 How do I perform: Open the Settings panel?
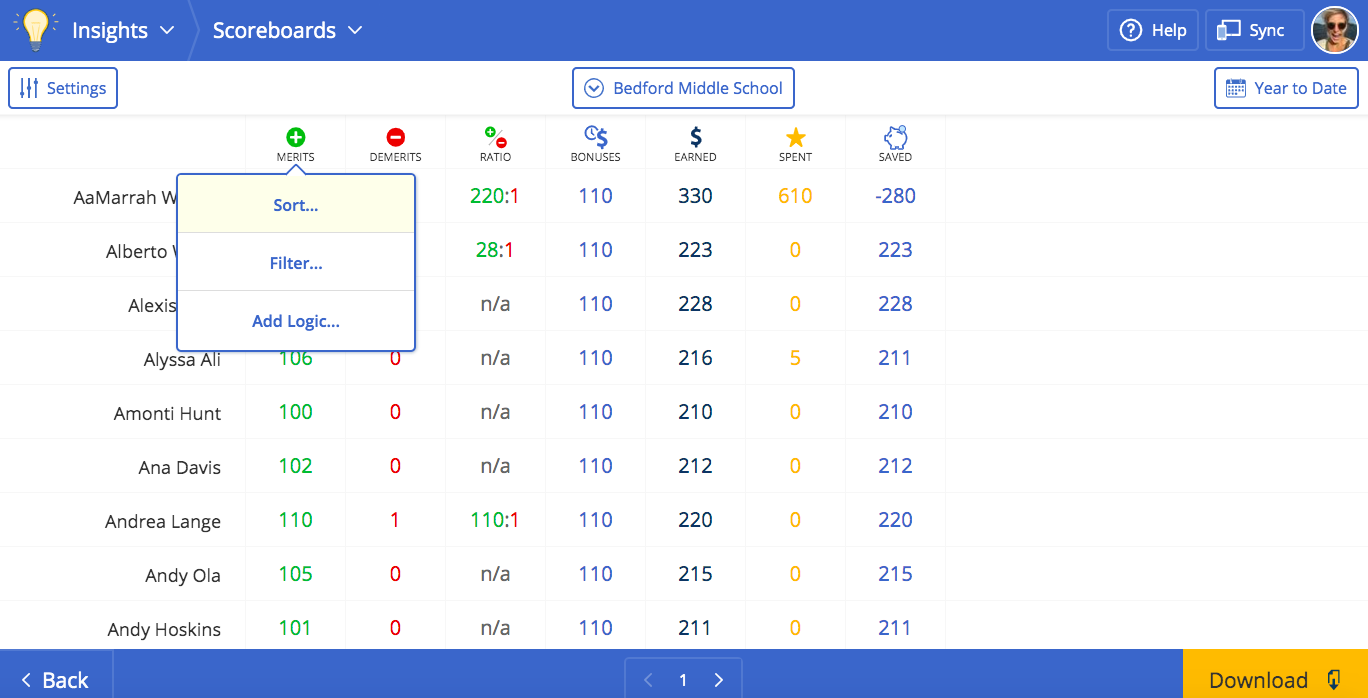63,88
